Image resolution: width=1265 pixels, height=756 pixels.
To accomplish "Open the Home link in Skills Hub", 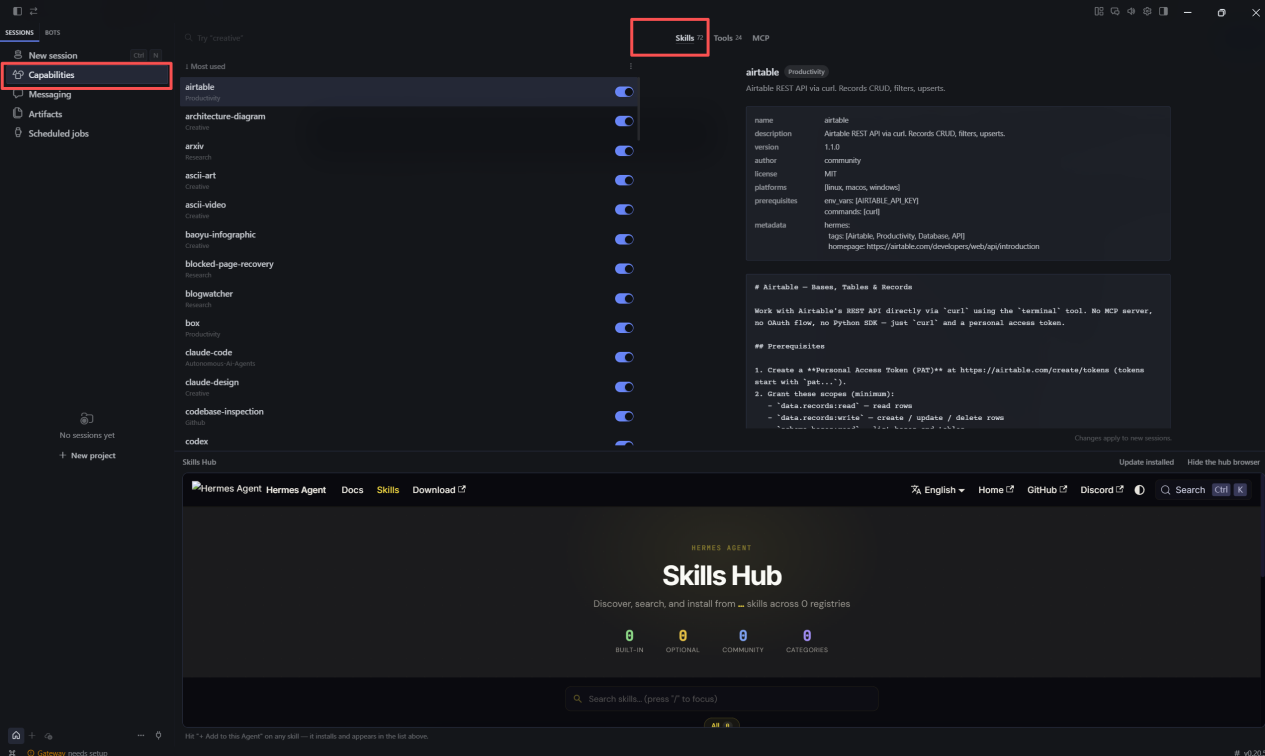I will [x=996, y=490].
